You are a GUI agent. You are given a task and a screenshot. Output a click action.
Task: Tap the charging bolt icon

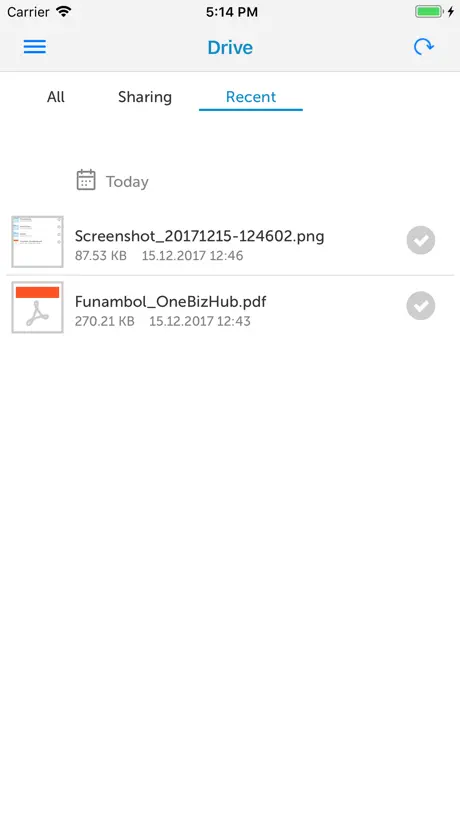[x=451, y=11]
